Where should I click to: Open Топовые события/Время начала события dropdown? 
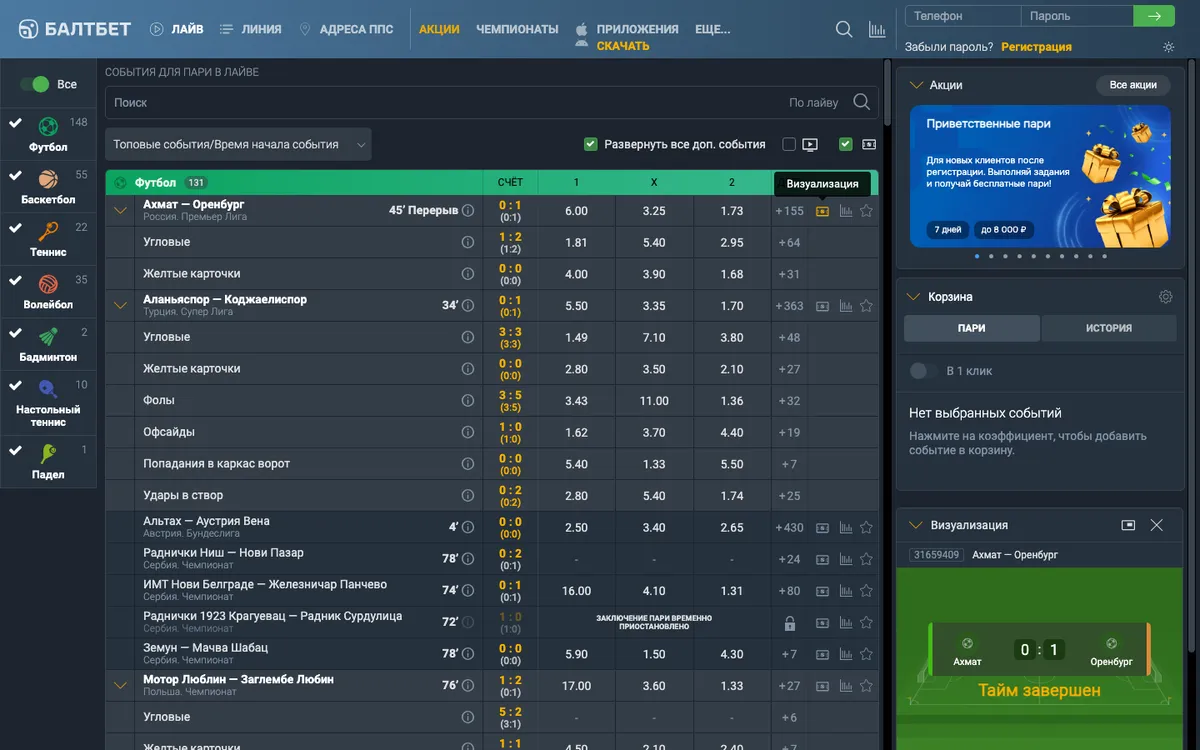[x=238, y=144]
